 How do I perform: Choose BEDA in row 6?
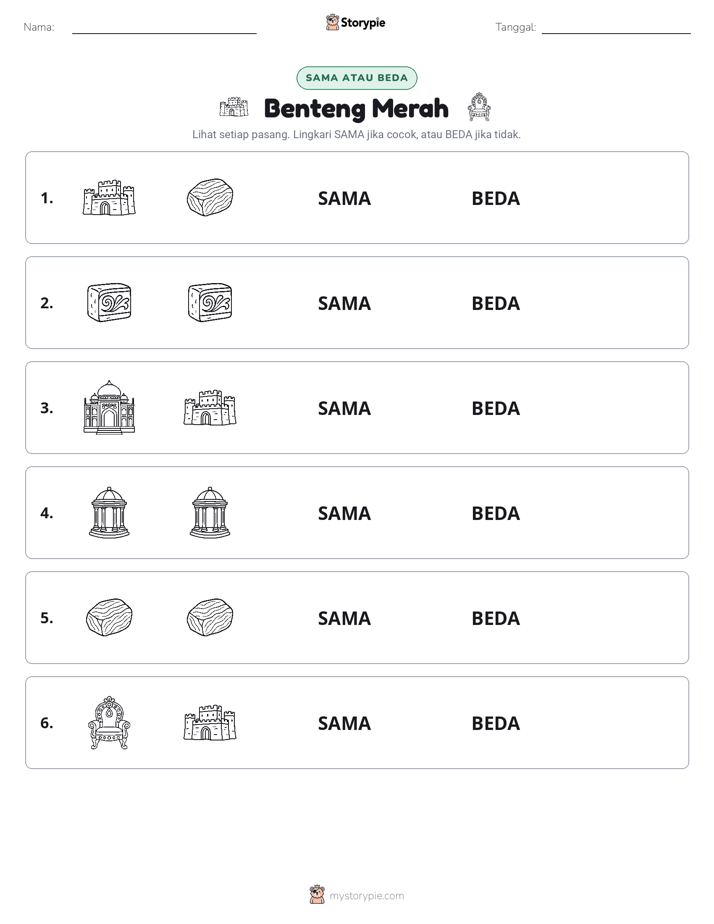(x=495, y=722)
